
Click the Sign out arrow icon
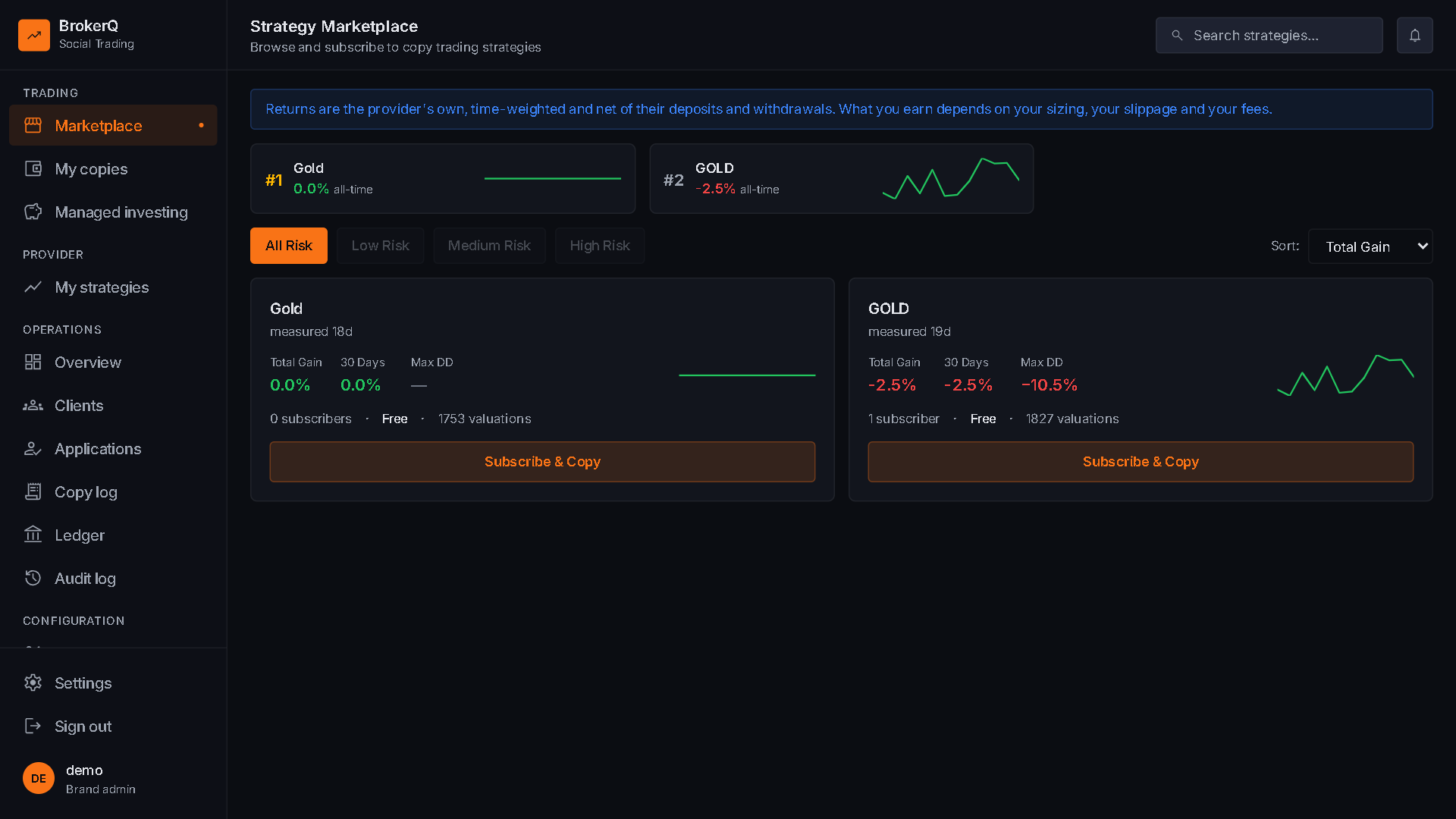coord(33,726)
